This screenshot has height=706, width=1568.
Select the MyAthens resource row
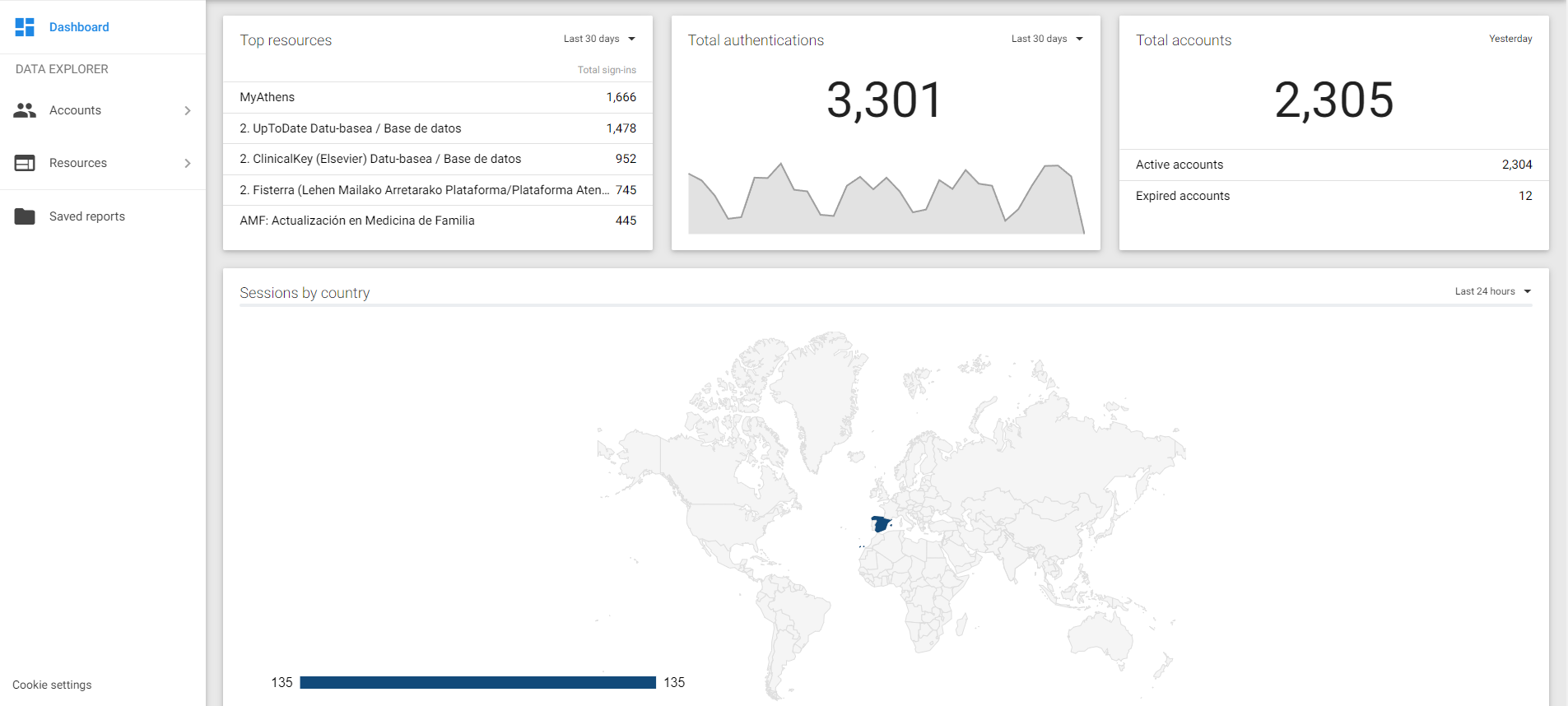coord(438,97)
